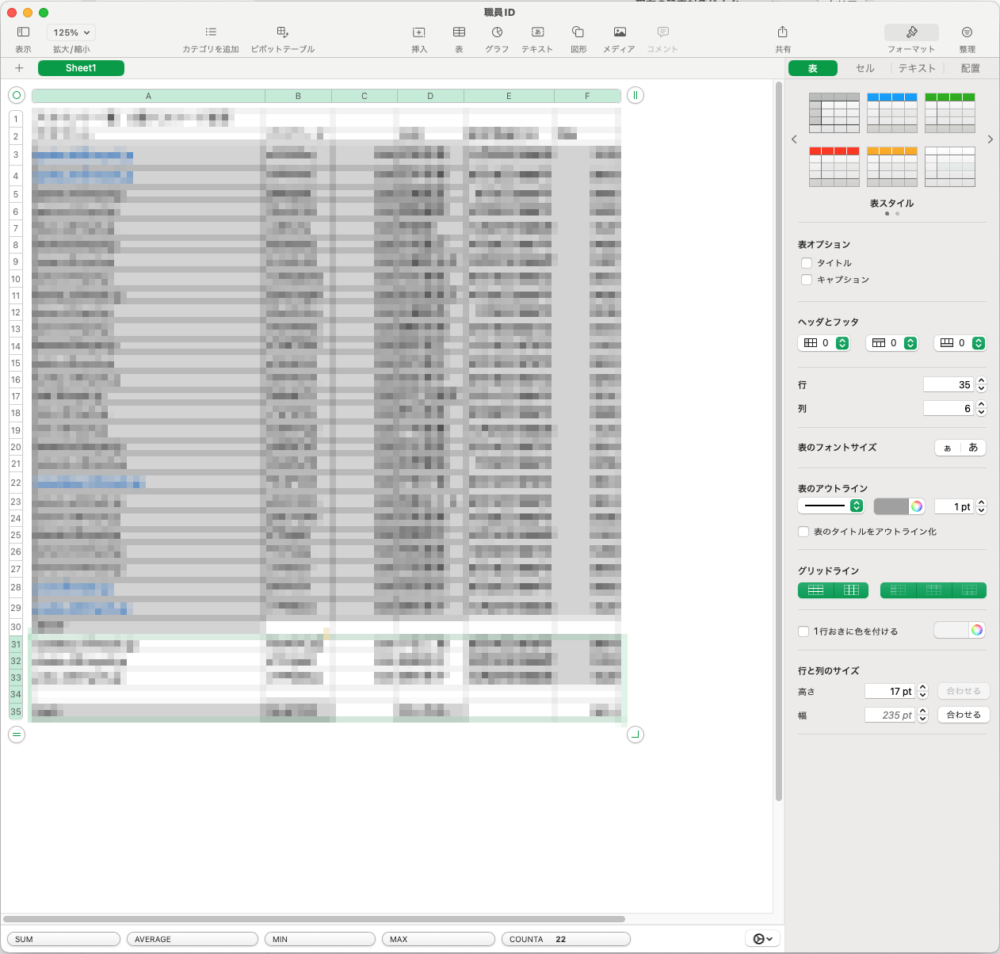Open the Shapes insert menu
1000x954 pixels.
[x=578, y=33]
